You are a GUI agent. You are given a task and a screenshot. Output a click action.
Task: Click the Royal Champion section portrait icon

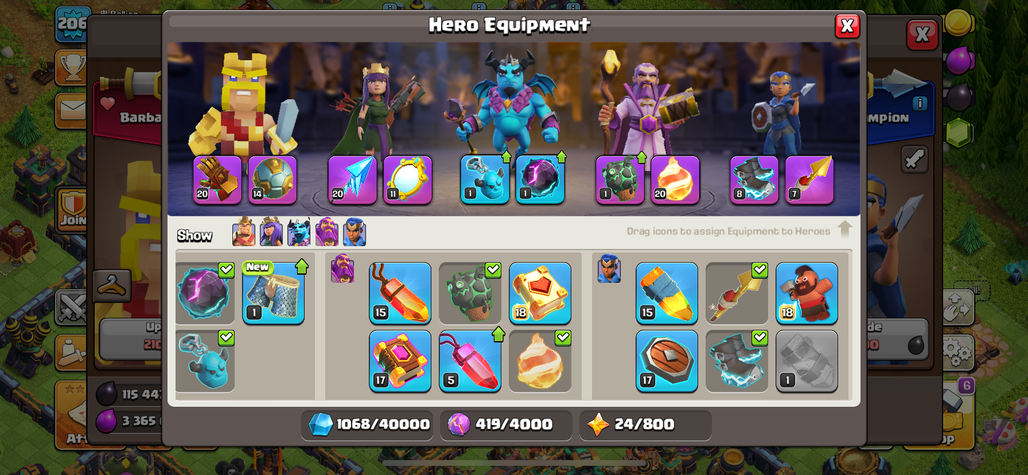tap(609, 269)
